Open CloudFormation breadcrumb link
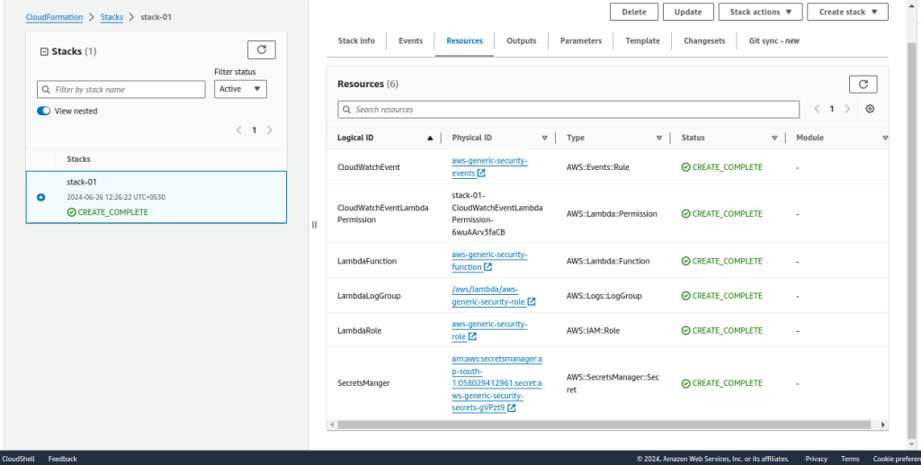This screenshot has width=921, height=465. [x=54, y=17]
